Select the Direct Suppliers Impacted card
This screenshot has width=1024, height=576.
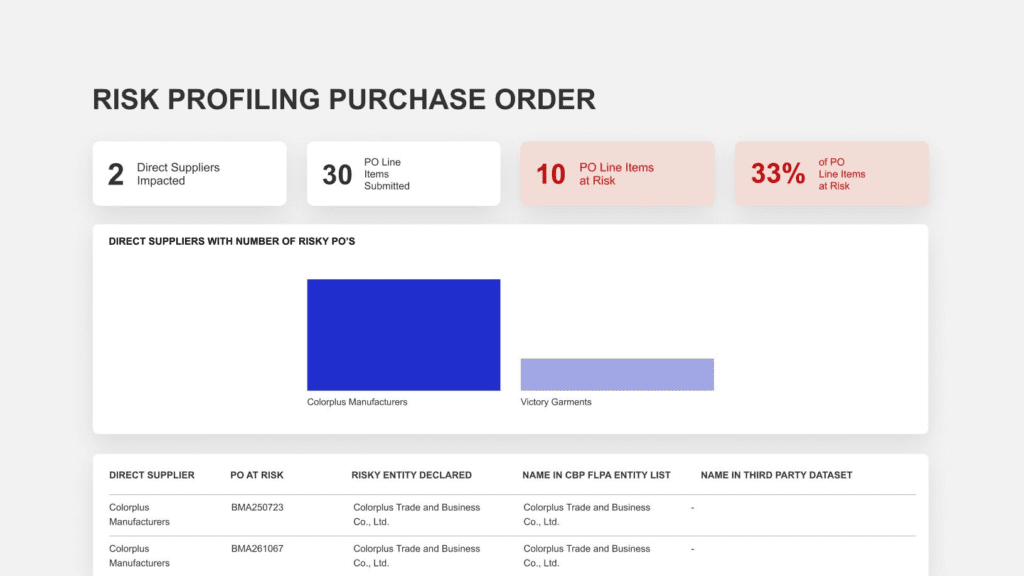tap(189, 174)
